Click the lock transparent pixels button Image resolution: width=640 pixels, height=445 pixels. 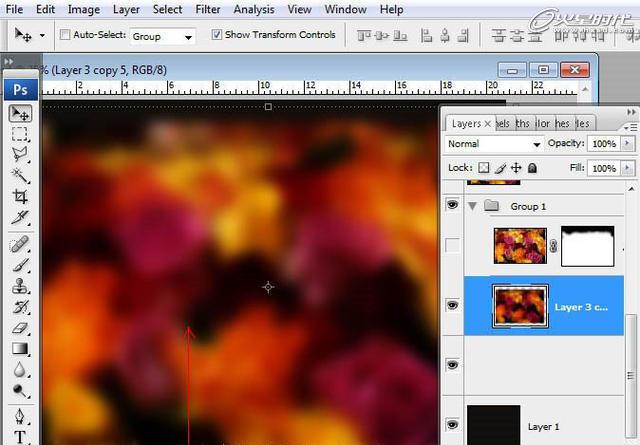(x=485, y=169)
